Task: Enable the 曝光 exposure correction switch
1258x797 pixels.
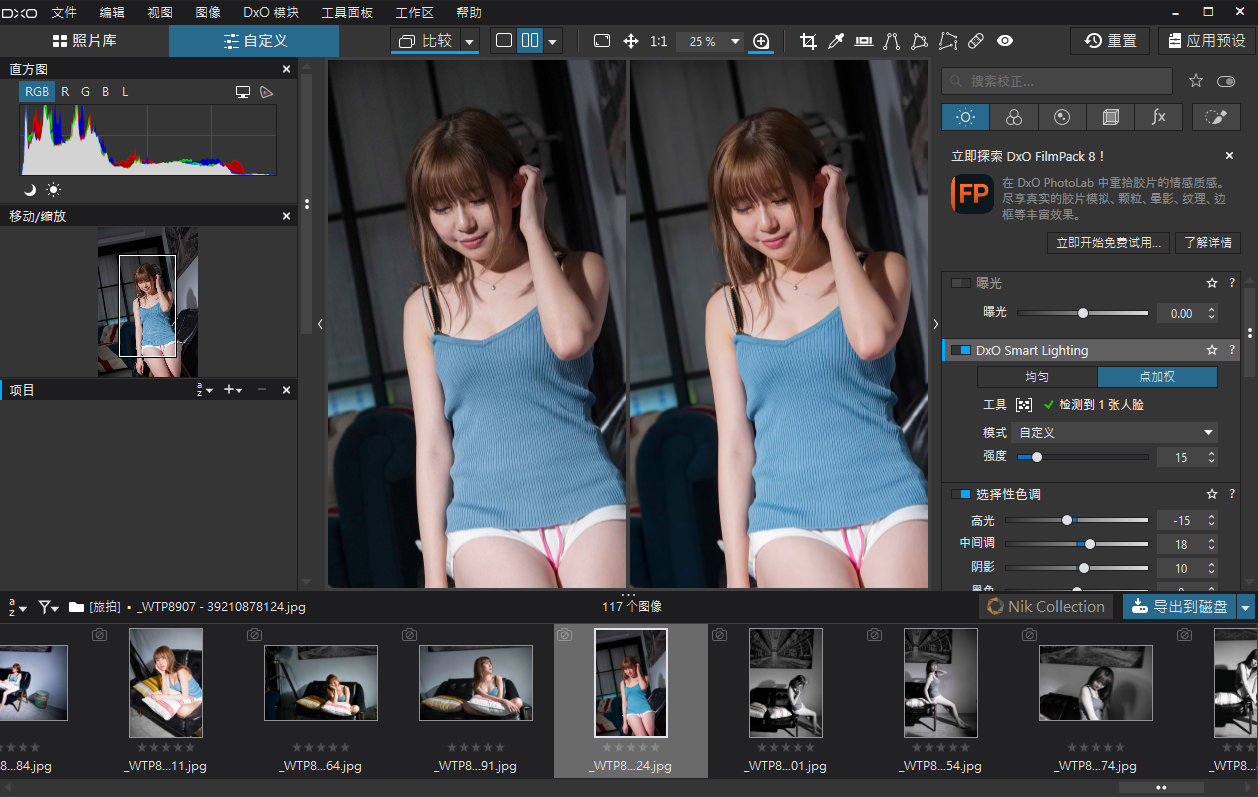Action: point(961,284)
